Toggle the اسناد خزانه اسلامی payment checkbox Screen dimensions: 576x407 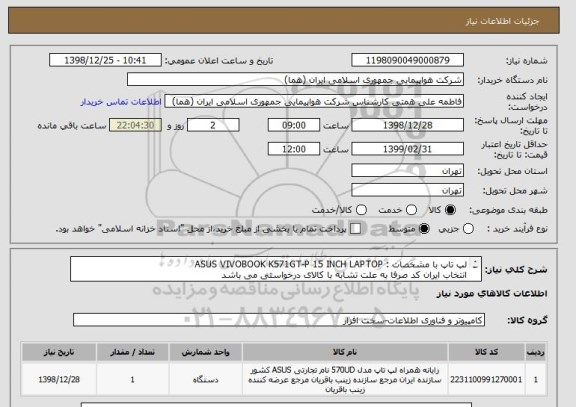pos(355,229)
